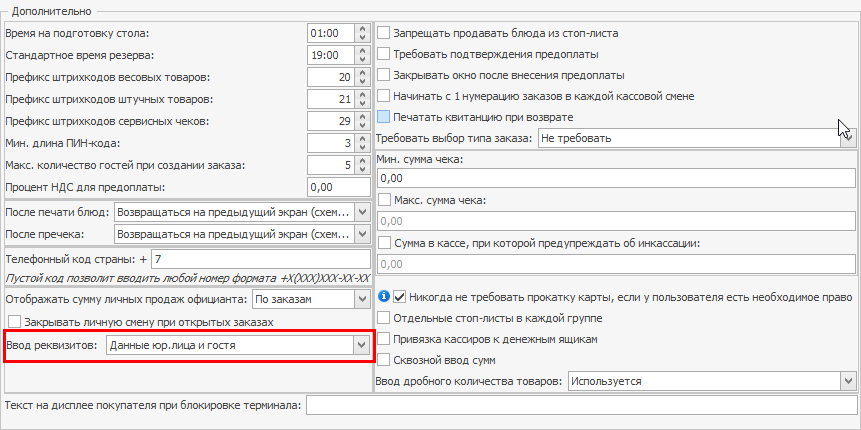Uncheck 'Никогда не требовать прокатку карты' checkbox
Screen dimensions: 861x430
[400, 297]
